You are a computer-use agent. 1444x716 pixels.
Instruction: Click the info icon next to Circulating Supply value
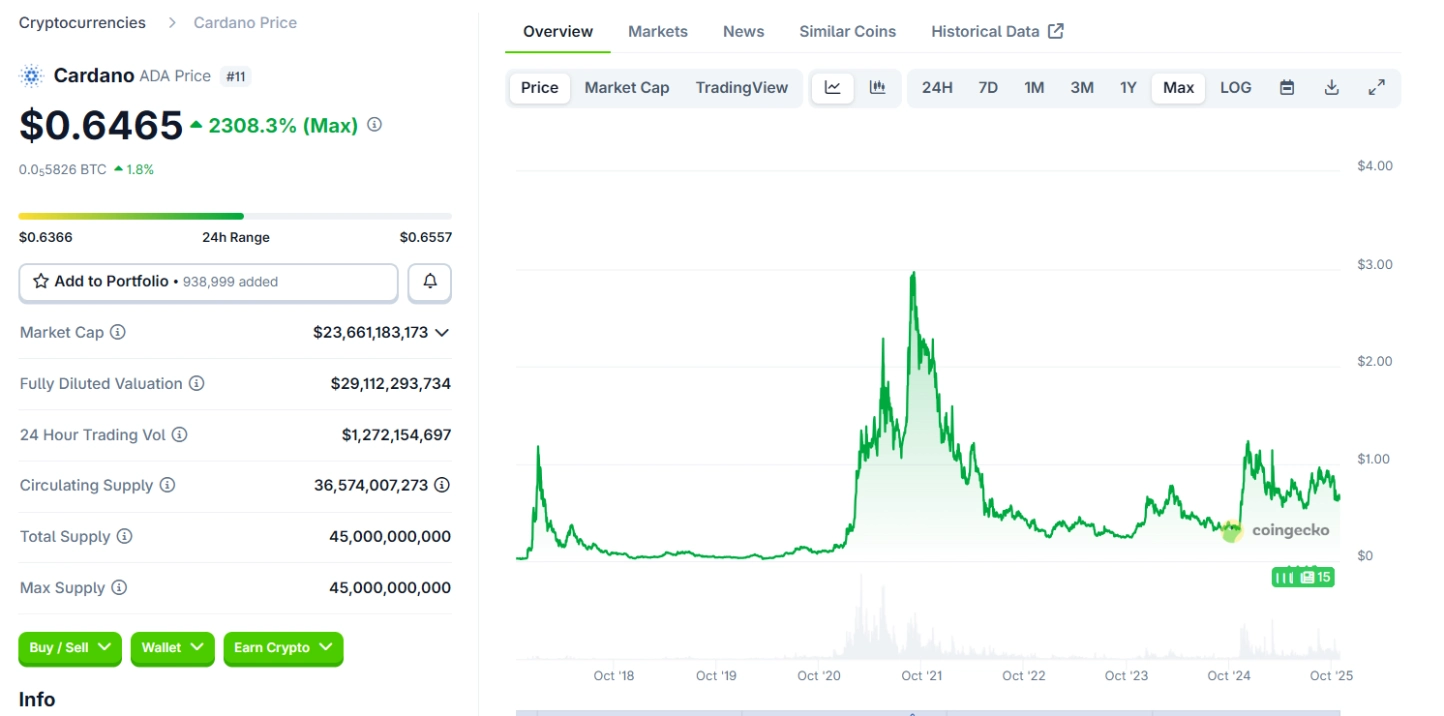[441, 485]
